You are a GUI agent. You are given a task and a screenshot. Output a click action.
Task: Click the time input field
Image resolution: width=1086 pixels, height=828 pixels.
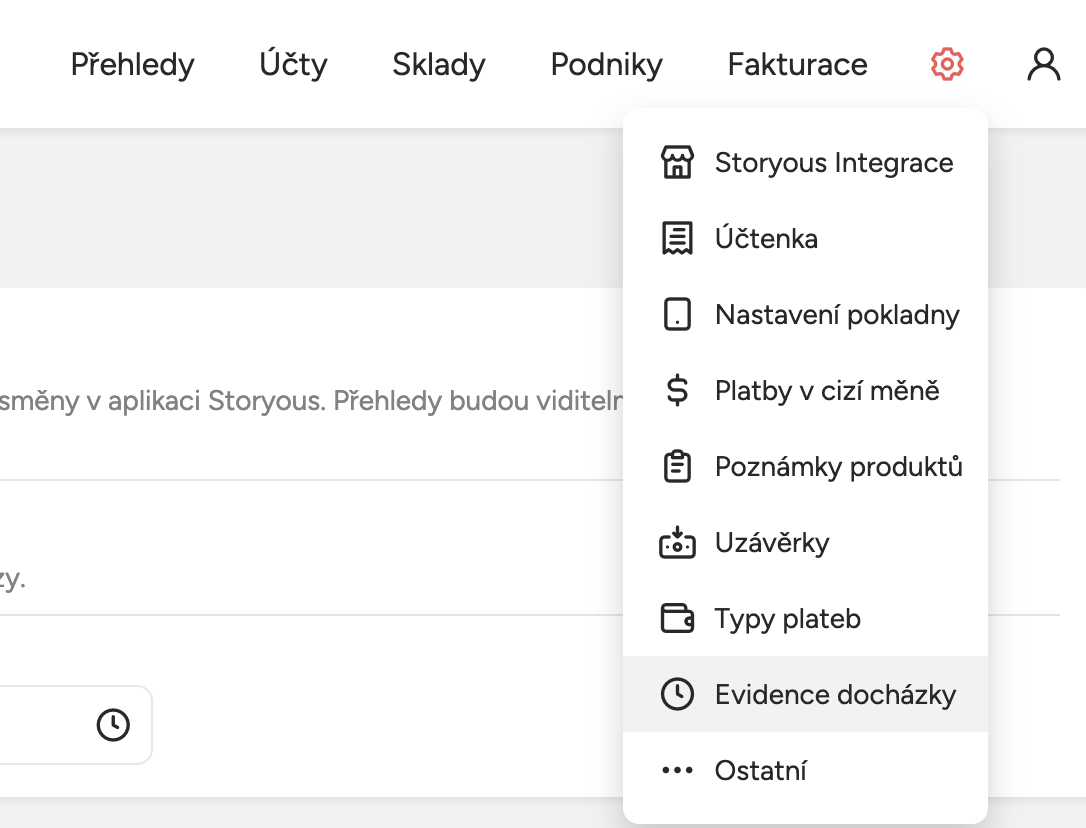pyautogui.click(x=60, y=725)
